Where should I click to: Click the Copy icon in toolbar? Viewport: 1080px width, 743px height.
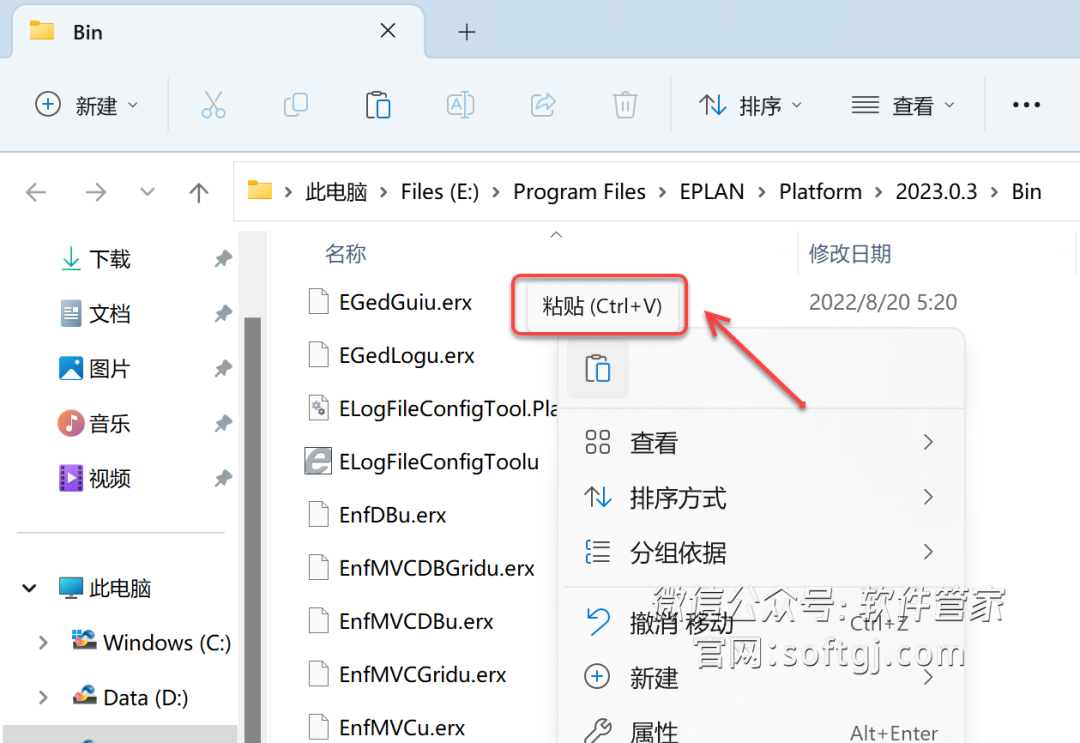296,105
